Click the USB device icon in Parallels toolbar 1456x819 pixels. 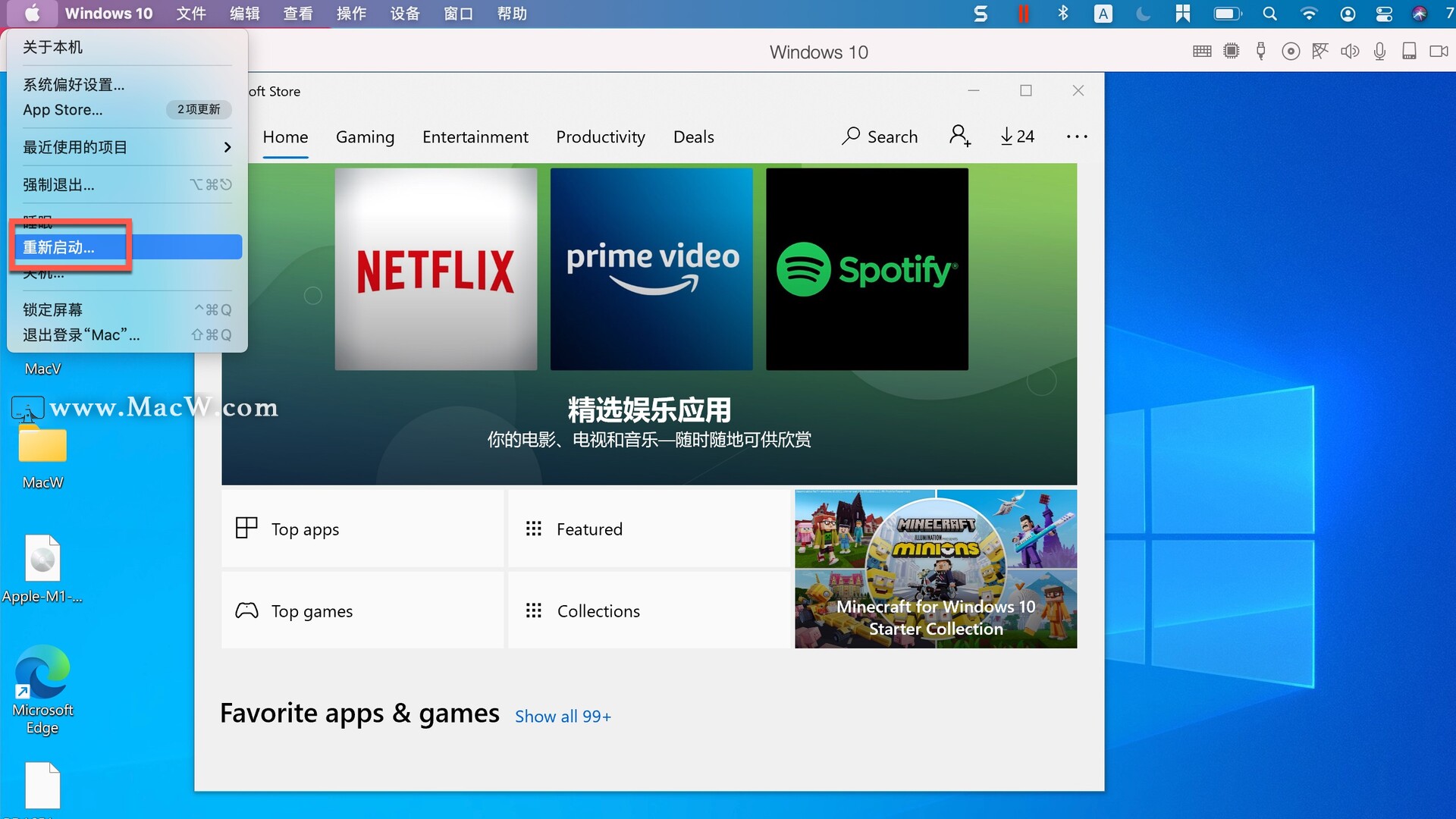click(x=1260, y=52)
